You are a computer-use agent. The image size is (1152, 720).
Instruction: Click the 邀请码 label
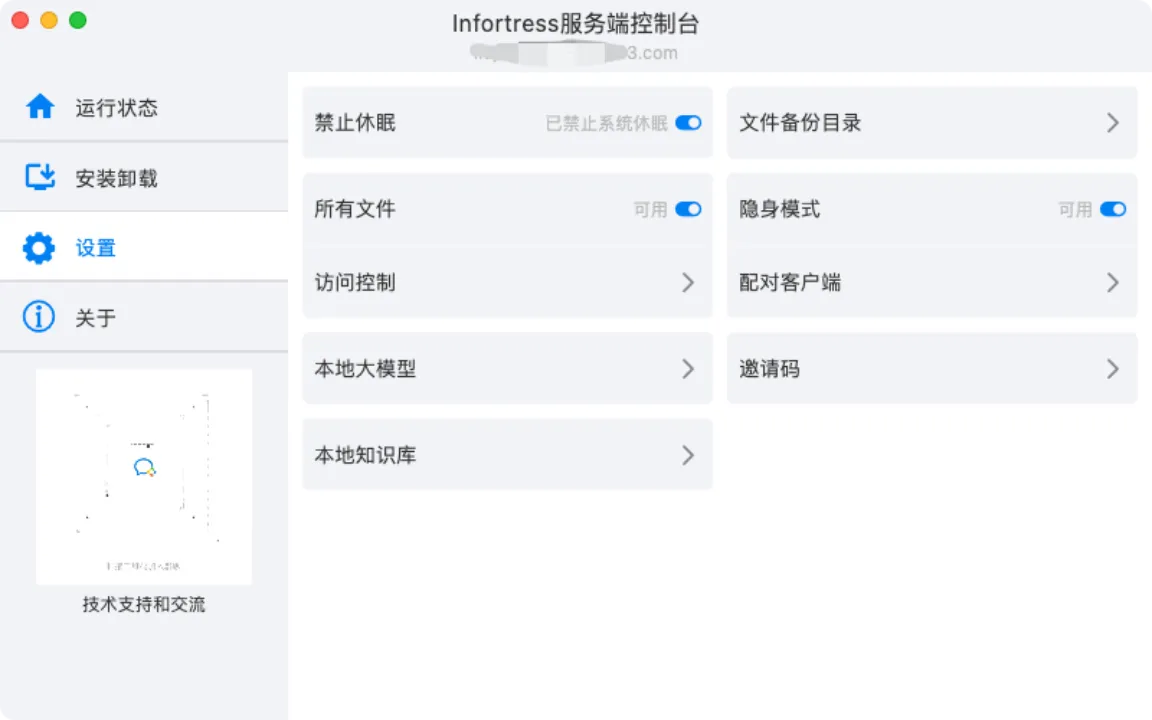[x=769, y=369]
